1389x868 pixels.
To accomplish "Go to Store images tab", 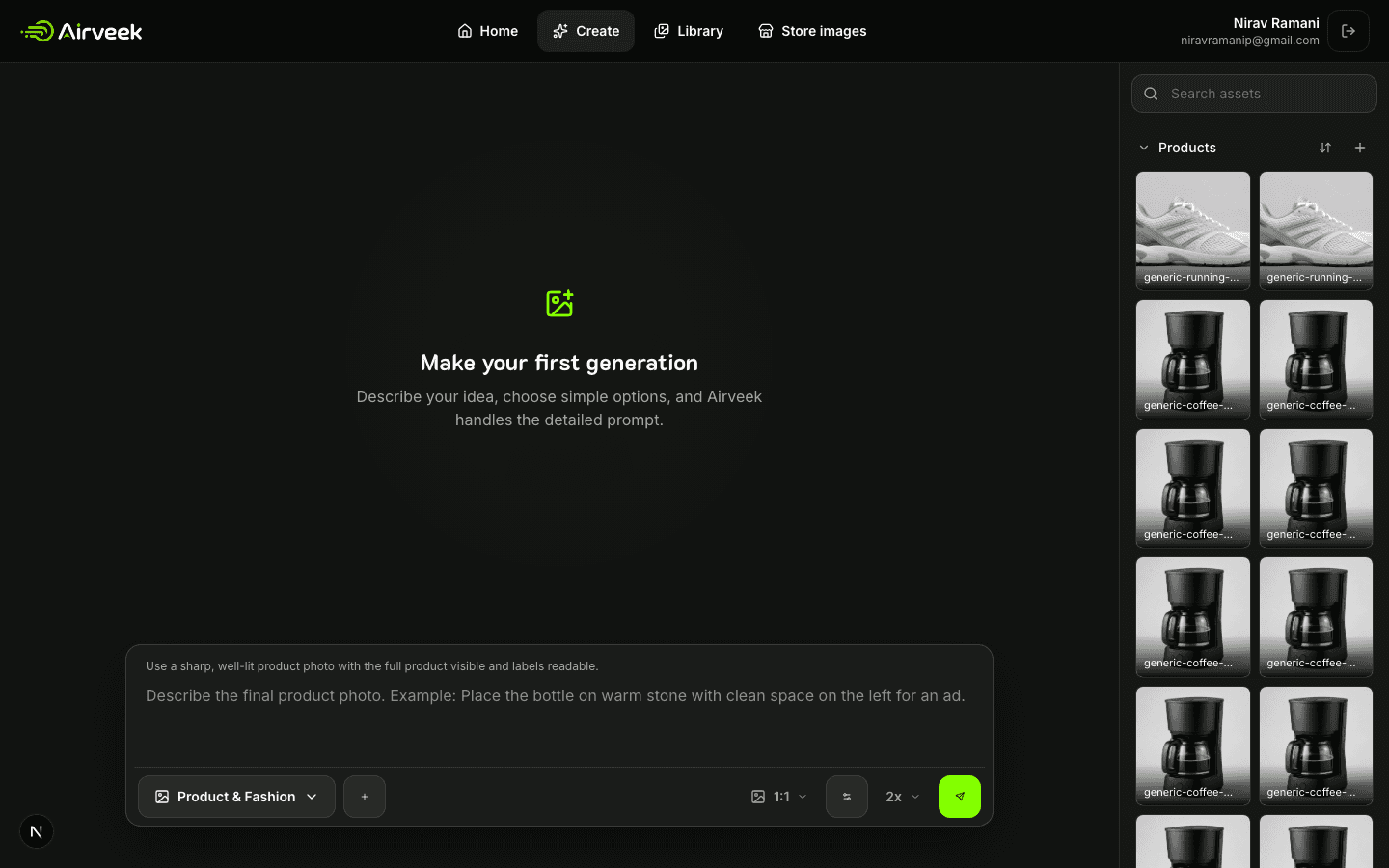I will click(x=812, y=31).
